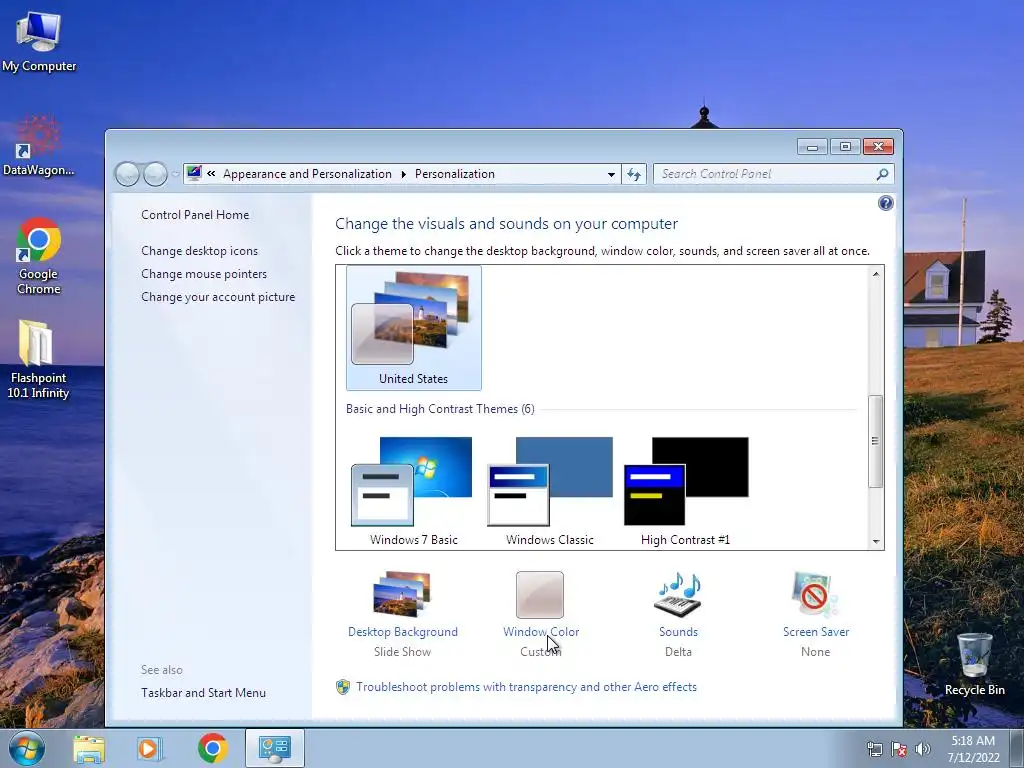Image resolution: width=1024 pixels, height=768 pixels.
Task: Expand the Appearance and Personalization breadcrumb arrow
Action: pos(403,174)
